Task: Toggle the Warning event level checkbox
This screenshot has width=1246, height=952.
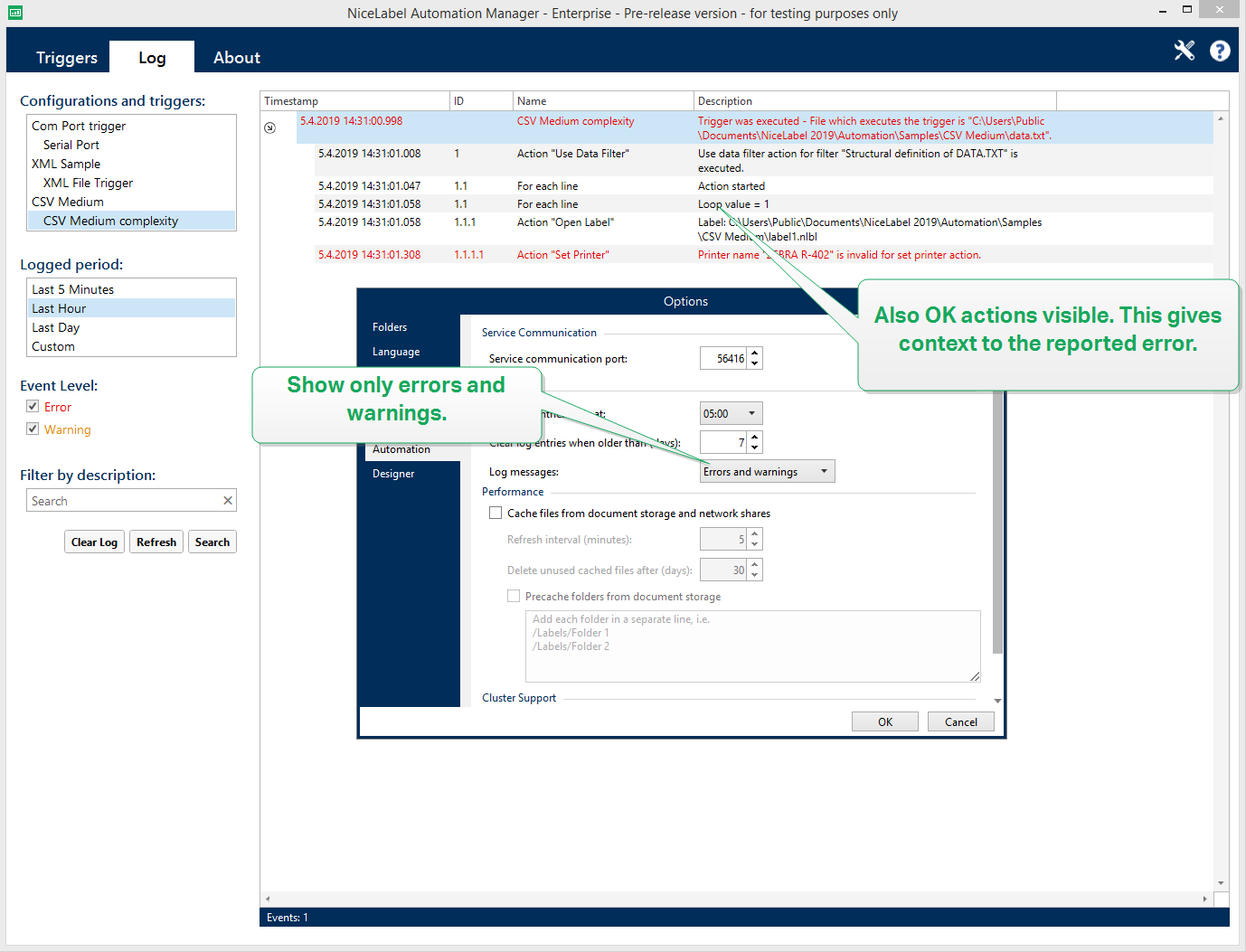Action: (x=33, y=429)
